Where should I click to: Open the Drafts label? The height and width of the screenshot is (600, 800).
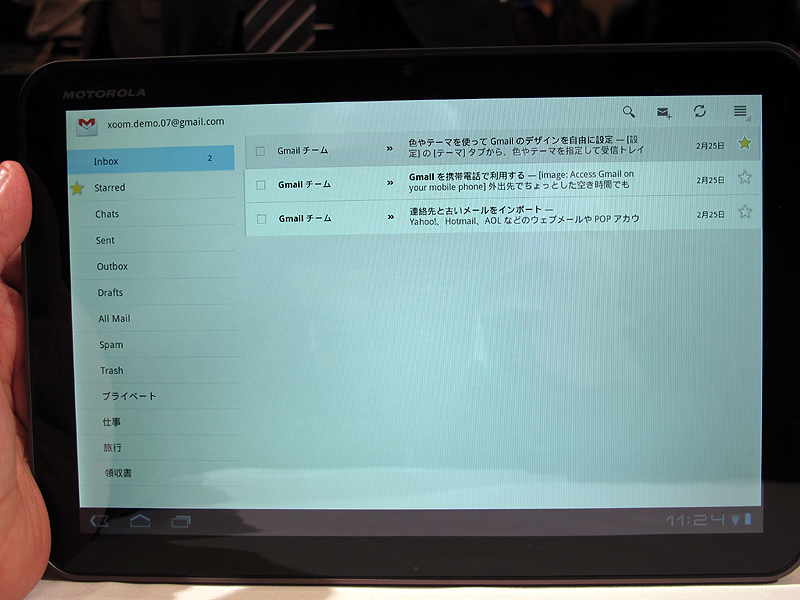coord(157,292)
